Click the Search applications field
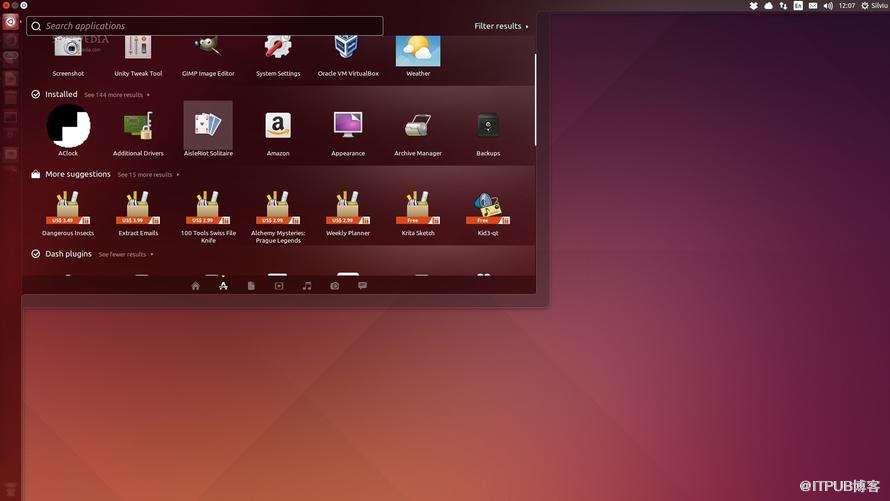The height and width of the screenshot is (501, 890). click(x=204, y=26)
